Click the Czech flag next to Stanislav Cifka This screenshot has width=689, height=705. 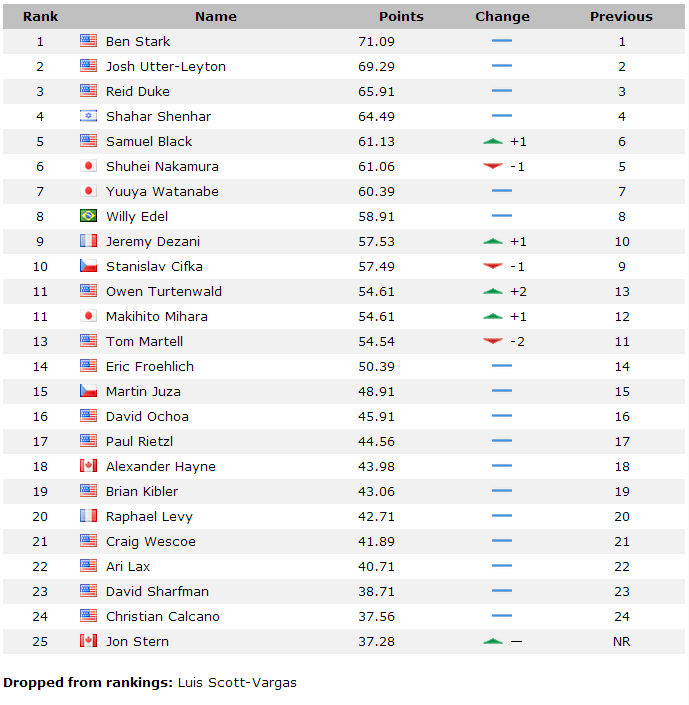pos(88,266)
